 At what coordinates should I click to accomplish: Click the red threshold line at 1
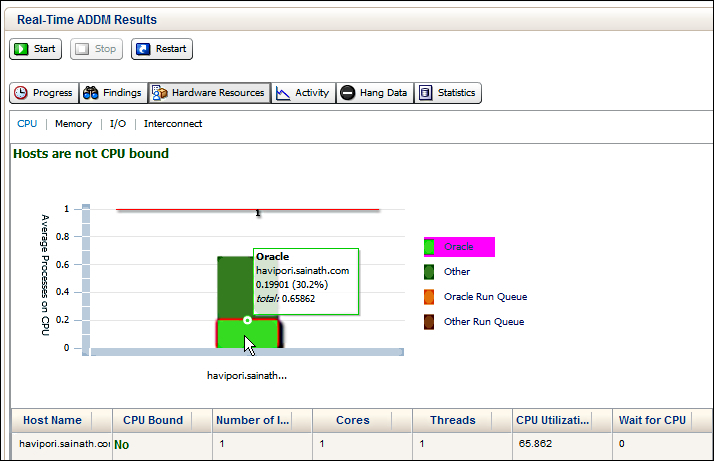click(247, 210)
